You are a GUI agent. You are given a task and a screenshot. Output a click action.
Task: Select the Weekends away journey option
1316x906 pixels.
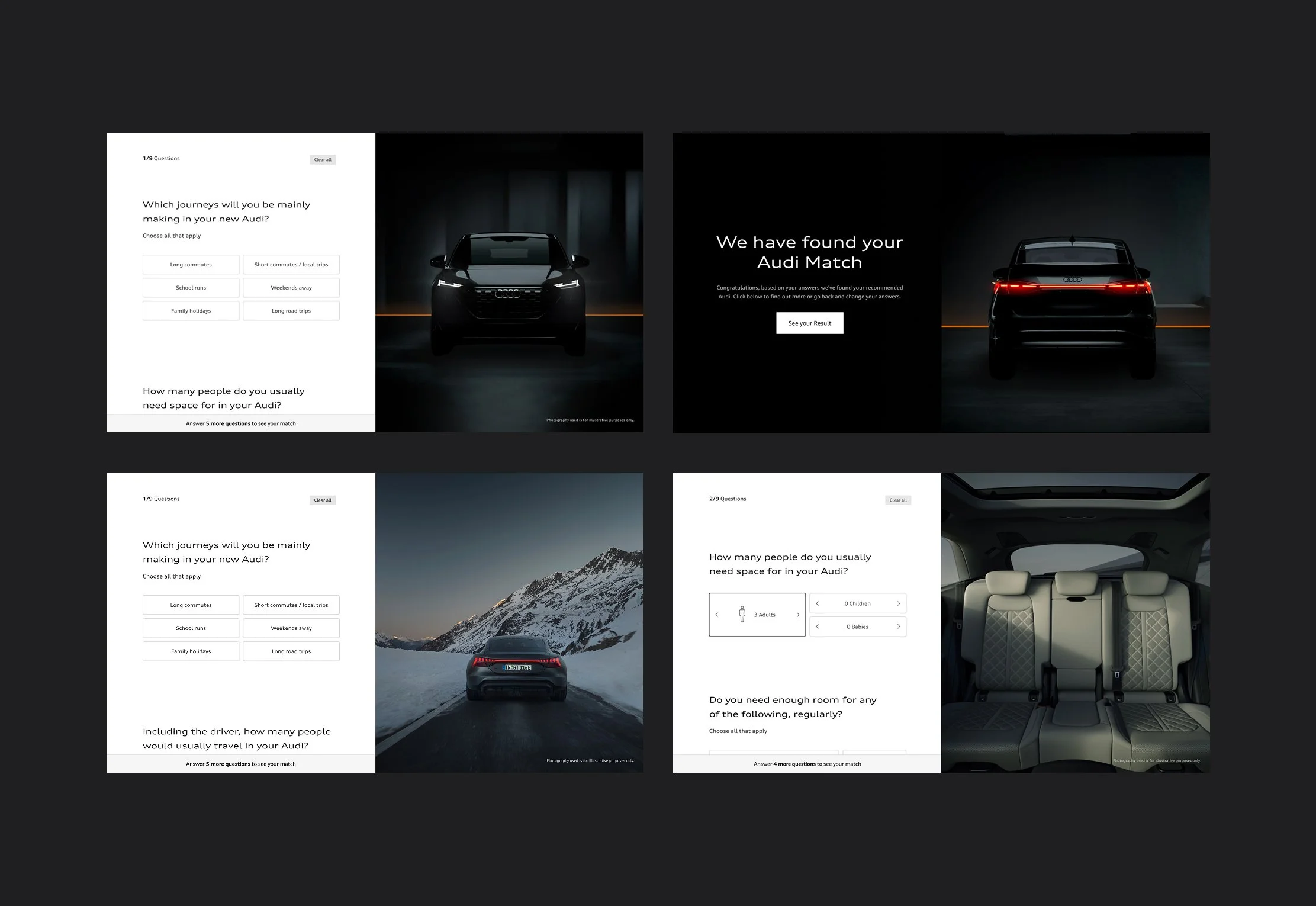pyautogui.click(x=291, y=287)
